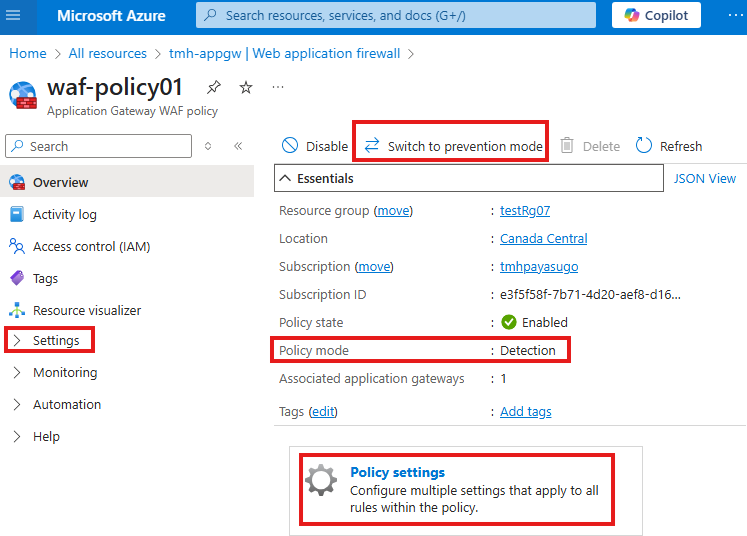Viewport: 747px width, 536px height.
Task: Click the purple Tags icon
Action: click(x=17, y=278)
